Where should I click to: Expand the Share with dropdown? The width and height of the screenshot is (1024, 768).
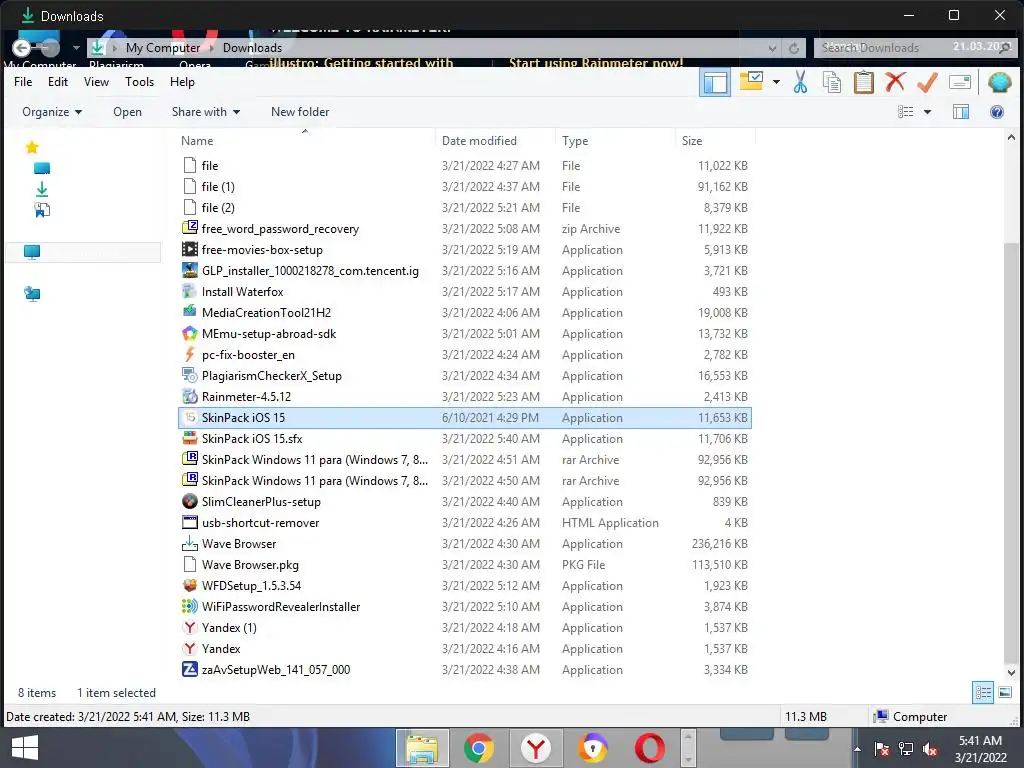(x=206, y=112)
